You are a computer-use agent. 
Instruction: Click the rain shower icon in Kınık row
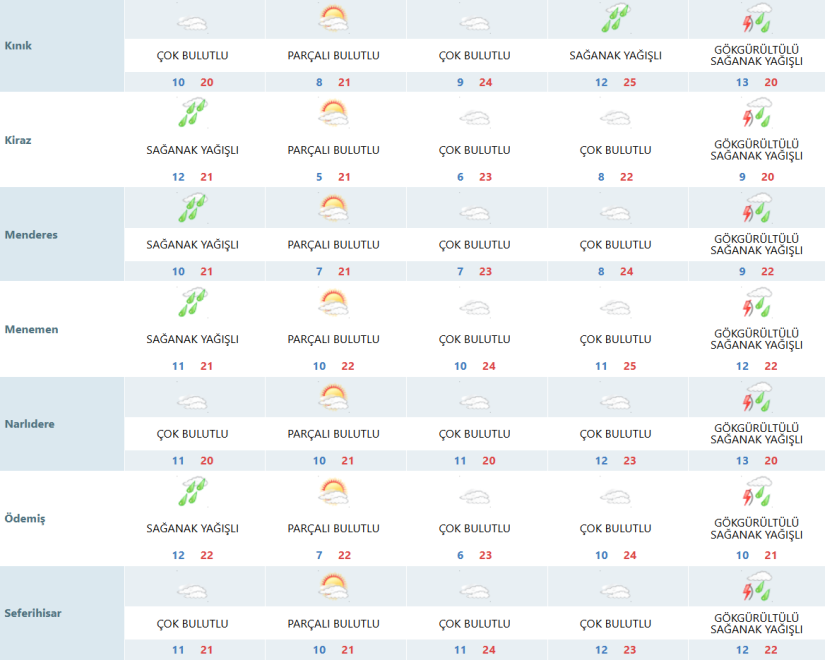pos(615,19)
